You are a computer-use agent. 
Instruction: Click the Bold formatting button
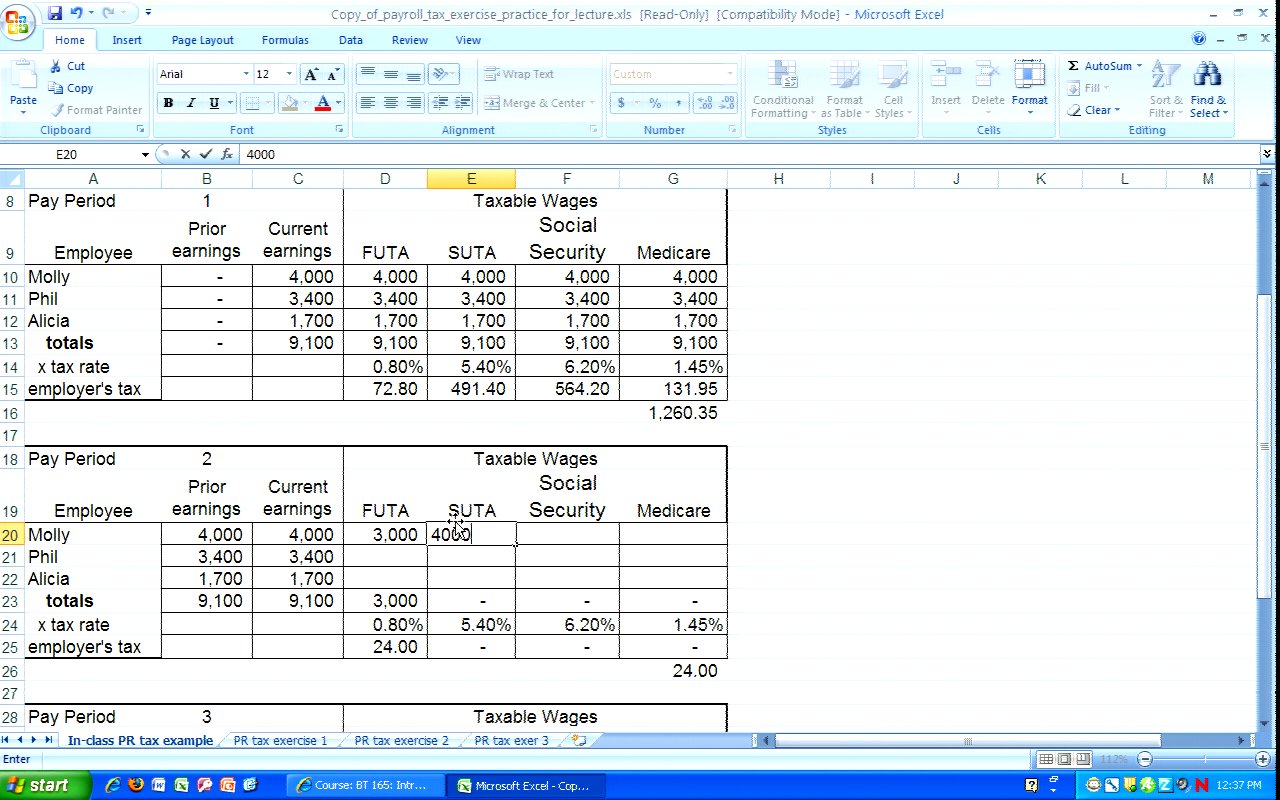[x=168, y=103]
